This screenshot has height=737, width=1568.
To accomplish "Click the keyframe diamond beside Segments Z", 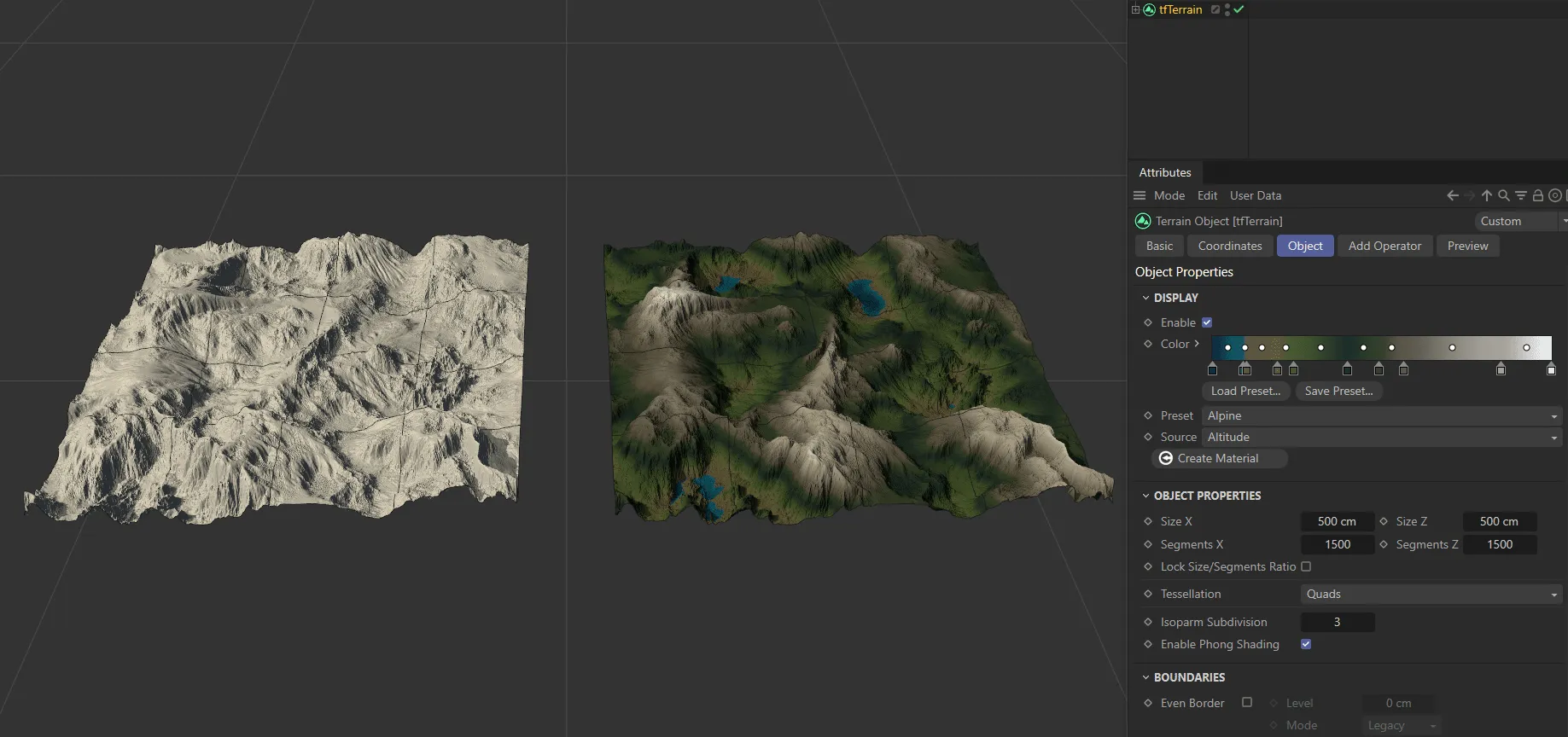I will point(1384,544).
